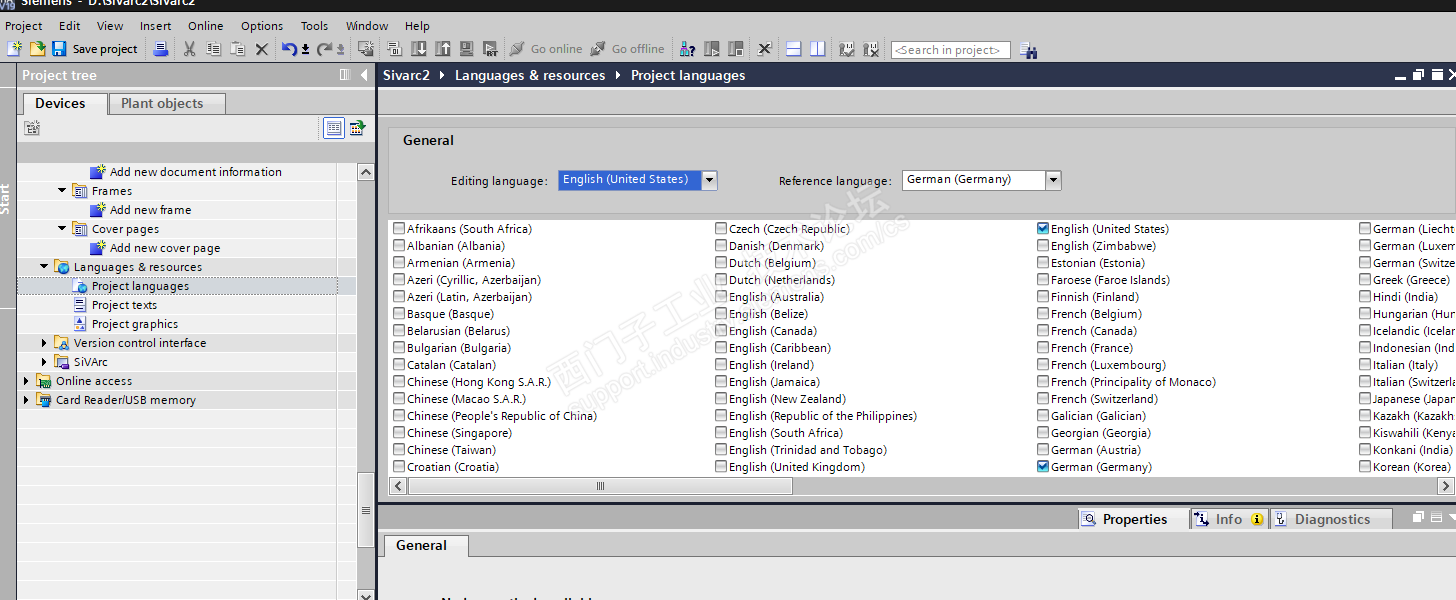Uncheck English (United States) checkbox
Image resolution: width=1456 pixels, height=600 pixels.
[1043, 229]
